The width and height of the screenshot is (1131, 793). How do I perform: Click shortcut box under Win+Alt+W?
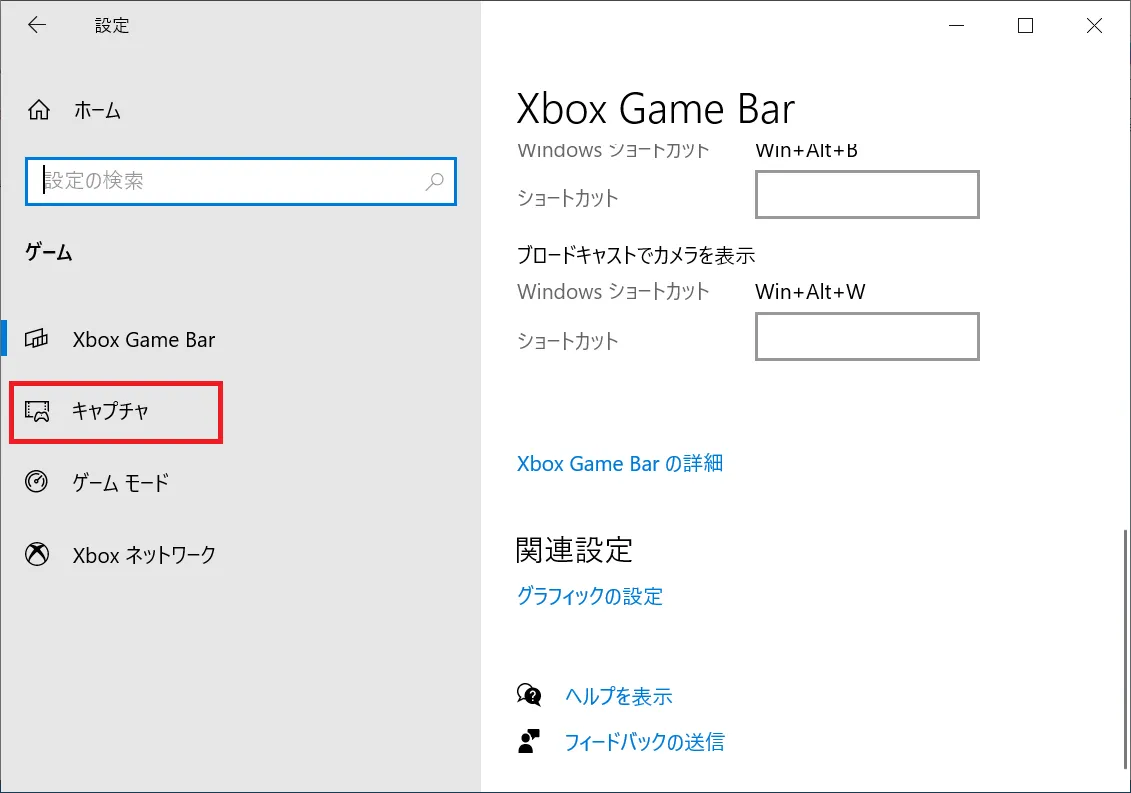tap(867, 336)
